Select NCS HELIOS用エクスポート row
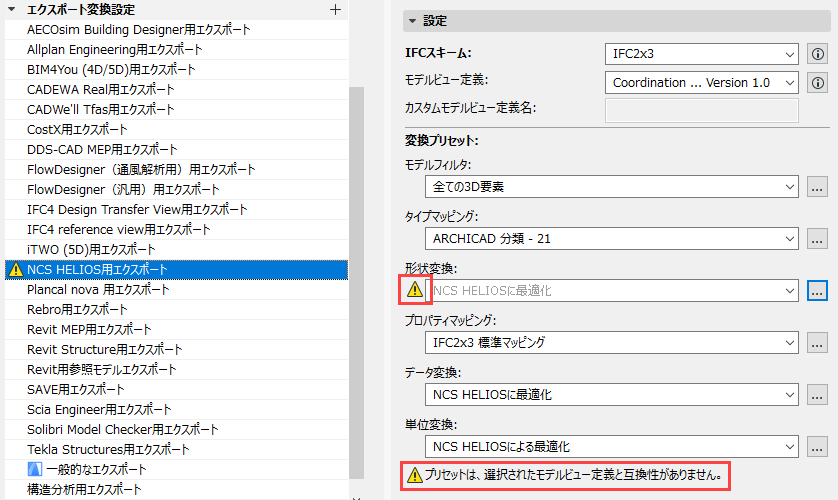Screen dimensions: 838x500 [x=176, y=270]
